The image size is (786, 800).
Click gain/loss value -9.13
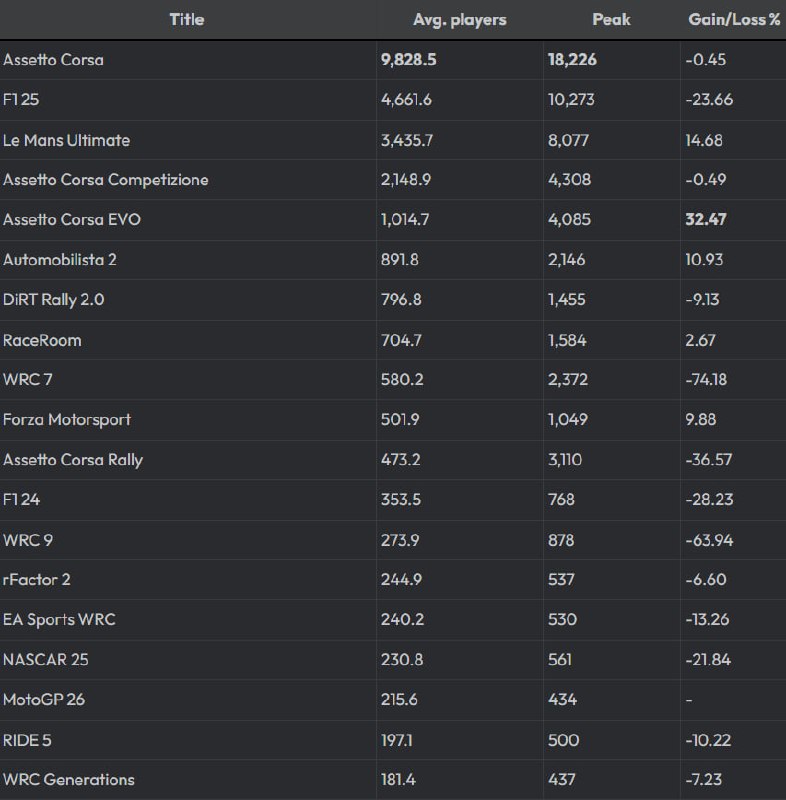pos(702,299)
